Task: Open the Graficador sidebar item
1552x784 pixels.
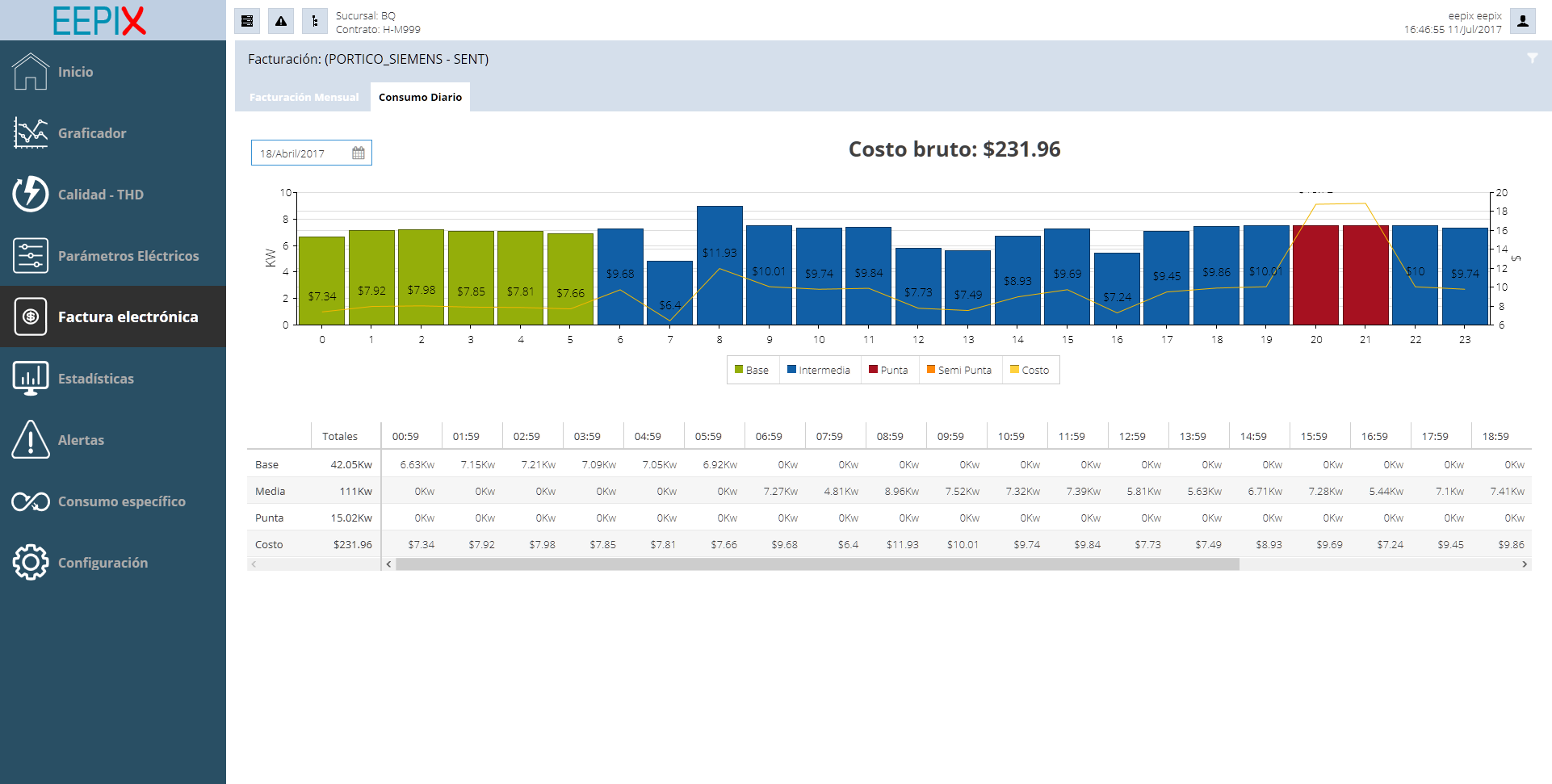Action: pos(91,133)
